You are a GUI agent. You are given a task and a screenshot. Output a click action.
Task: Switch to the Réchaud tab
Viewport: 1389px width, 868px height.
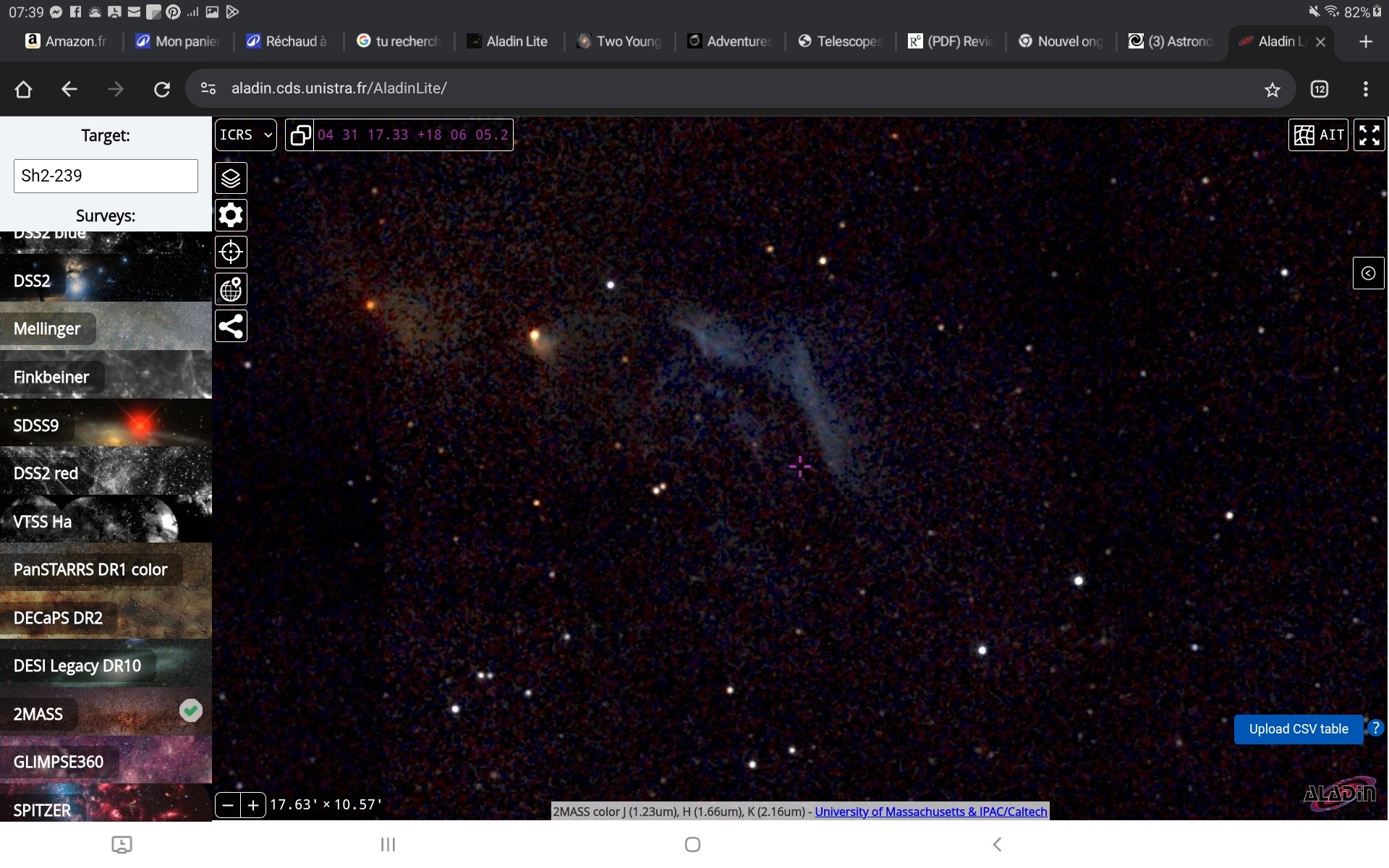(x=288, y=41)
